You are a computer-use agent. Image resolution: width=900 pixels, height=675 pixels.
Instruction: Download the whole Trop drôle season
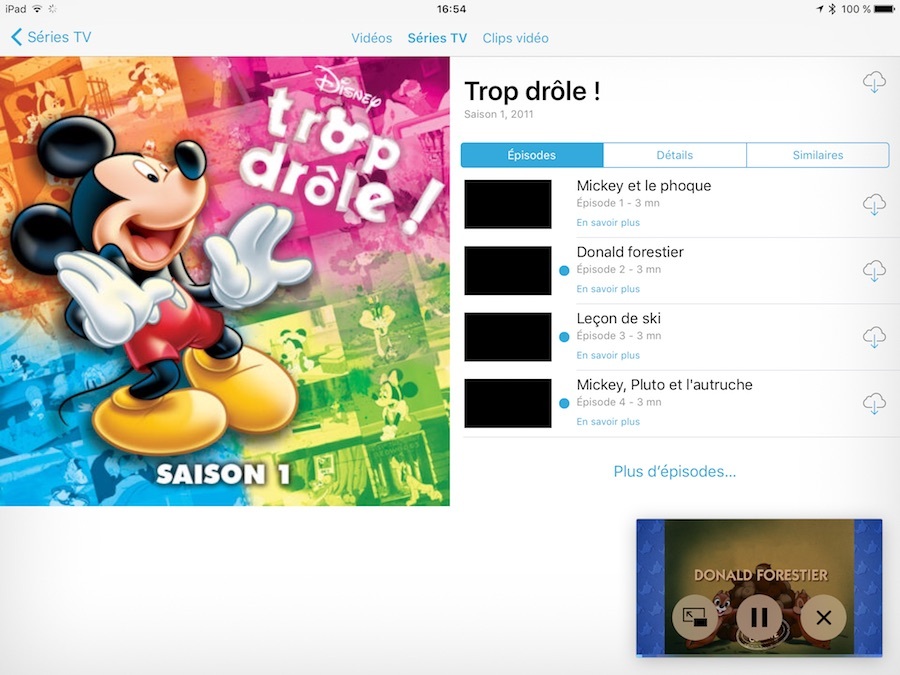(x=874, y=83)
